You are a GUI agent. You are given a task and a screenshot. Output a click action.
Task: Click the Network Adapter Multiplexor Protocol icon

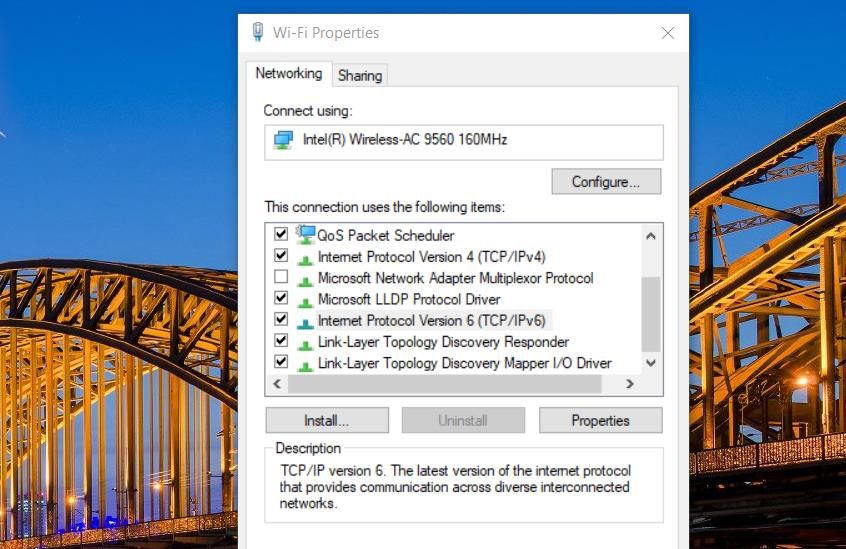pos(305,280)
